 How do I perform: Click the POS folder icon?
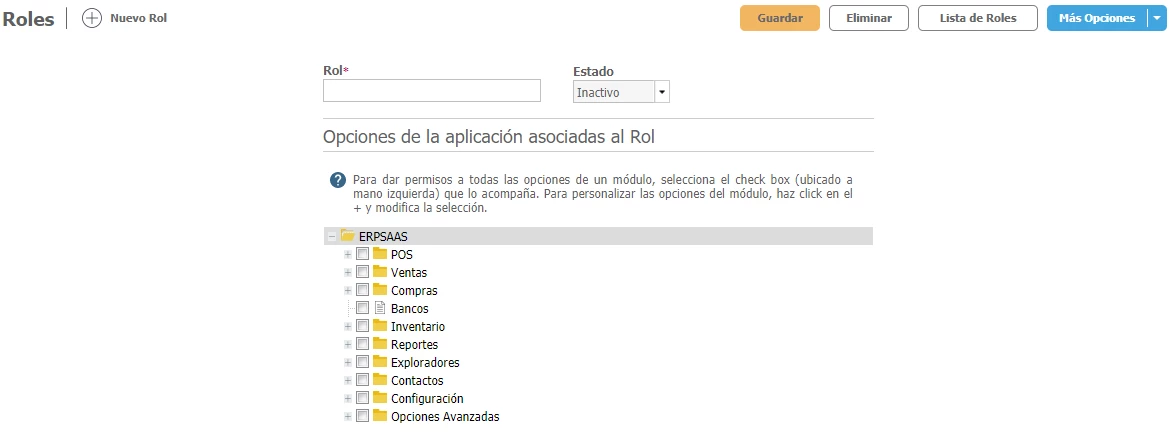[x=380, y=255]
